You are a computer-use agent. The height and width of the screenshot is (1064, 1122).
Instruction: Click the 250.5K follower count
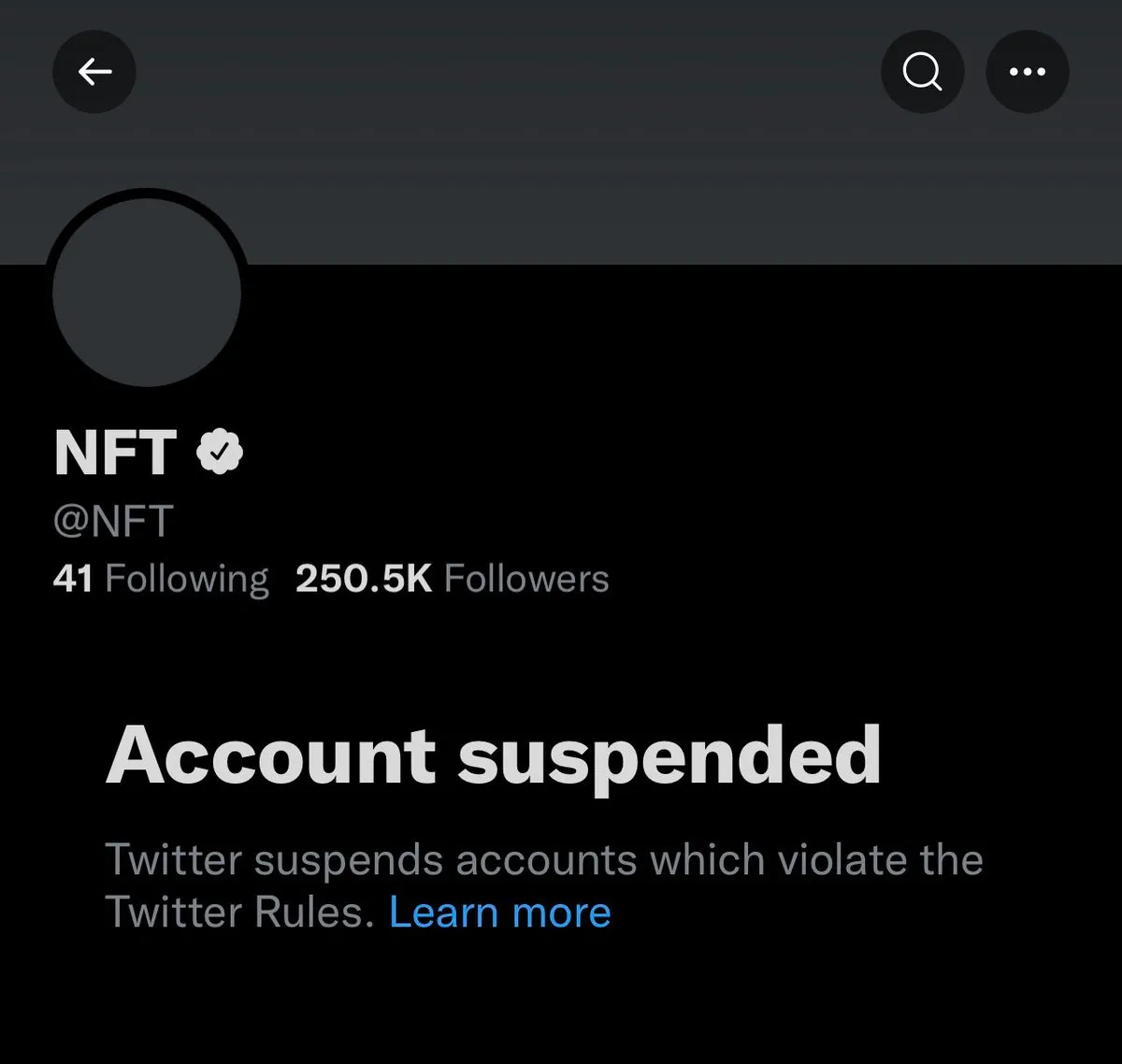click(364, 579)
